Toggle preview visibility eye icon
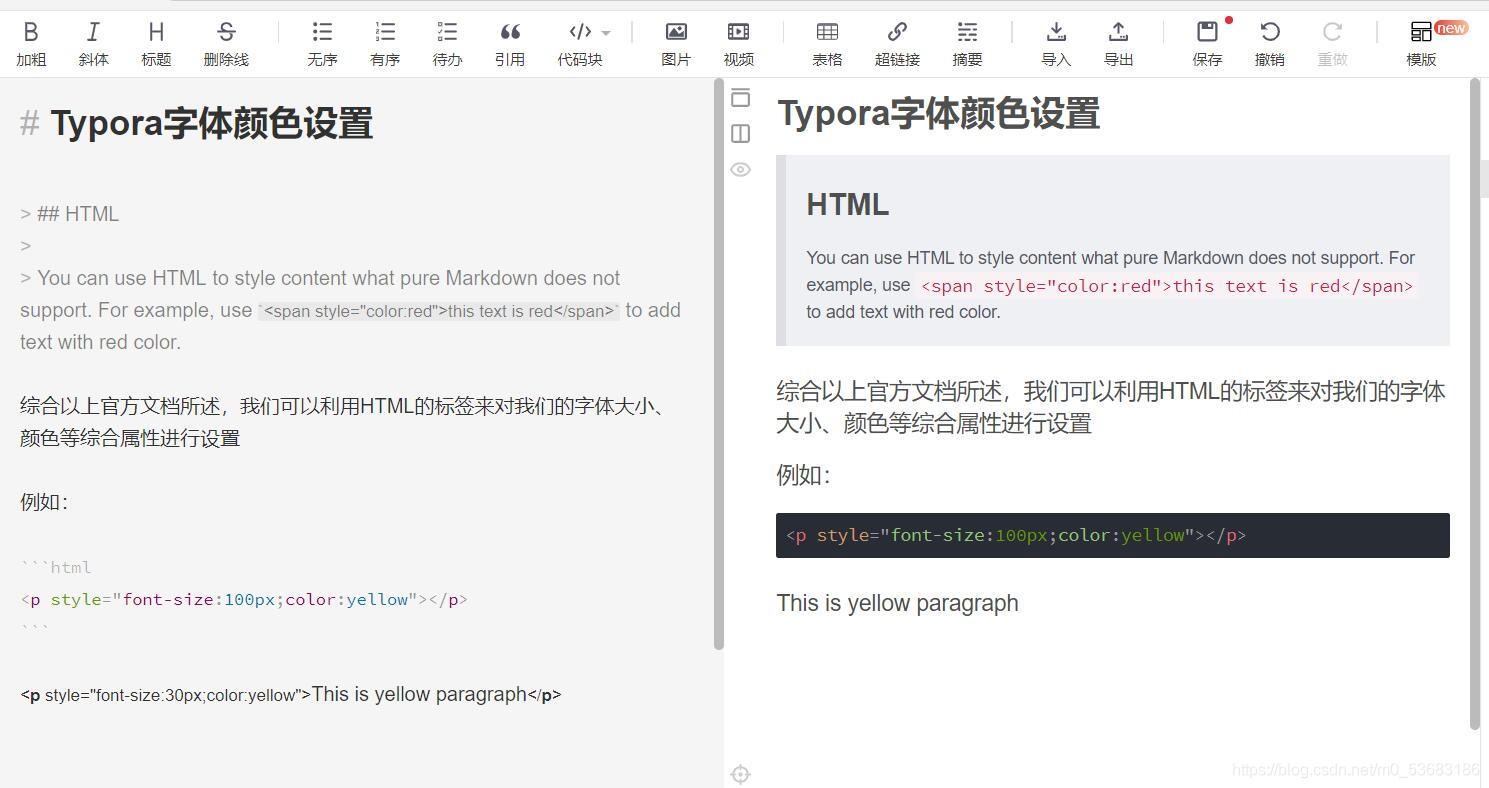The image size is (1489, 788). (x=740, y=169)
